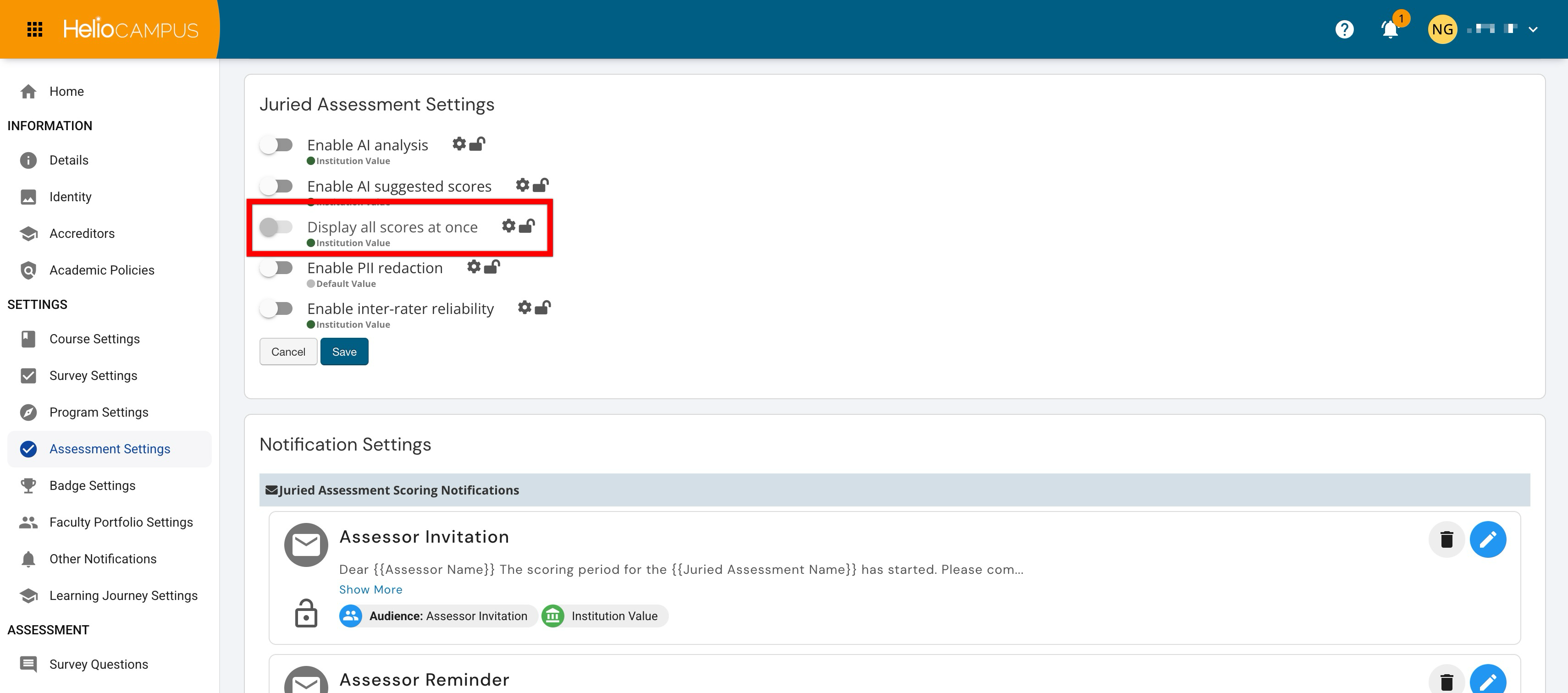This screenshot has height=693, width=1568.
Task: Open the help question mark icon
Action: click(x=1344, y=29)
